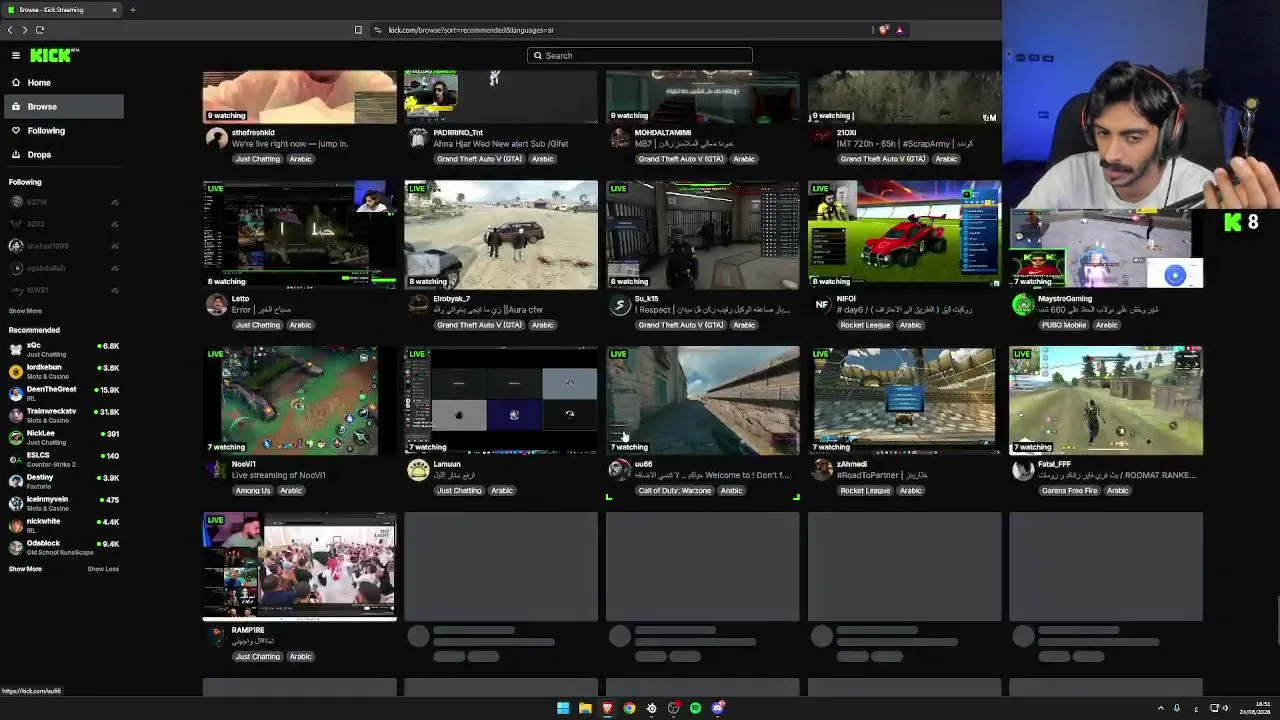Viewport: 1280px width, 720px height.
Task: Open Drops in the sidebar
Action: [x=62, y=155]
